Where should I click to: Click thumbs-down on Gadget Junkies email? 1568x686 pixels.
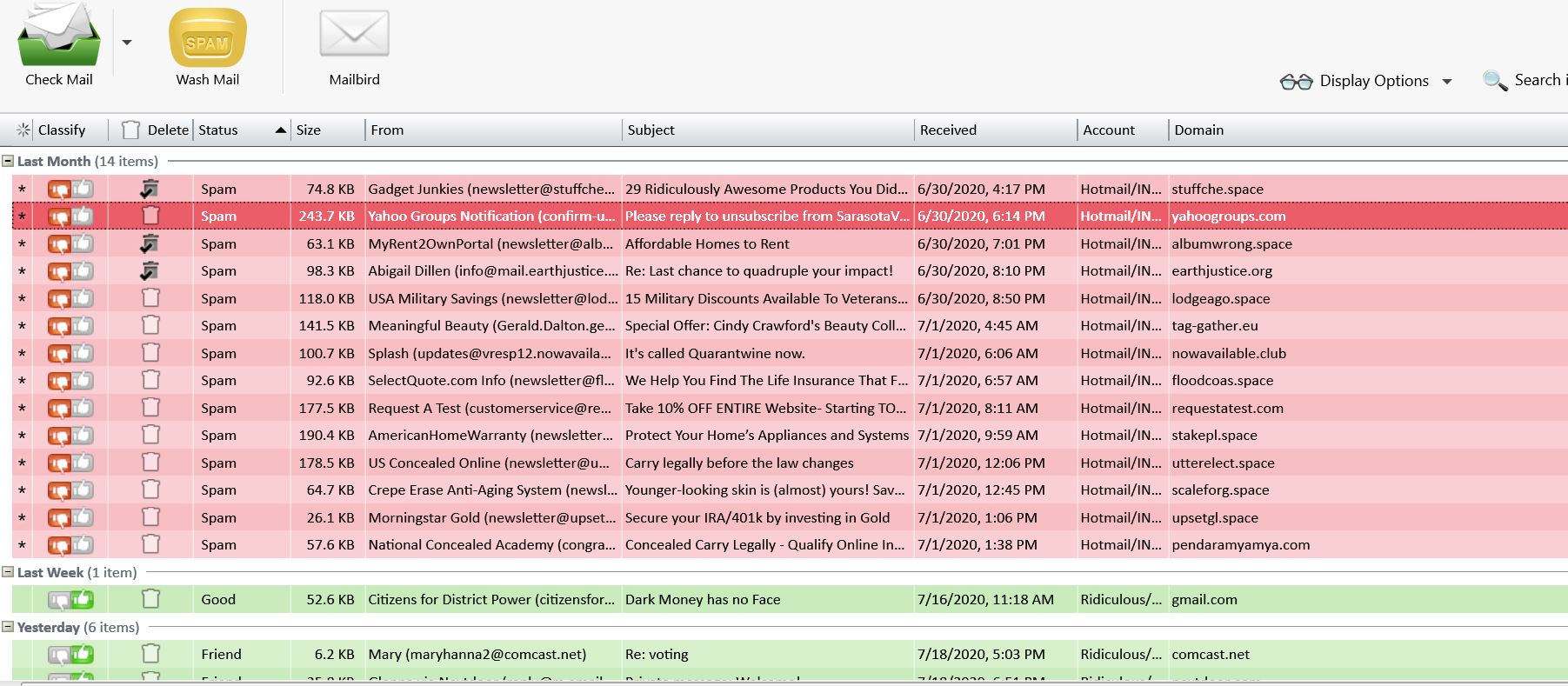[x=59, y=189]
